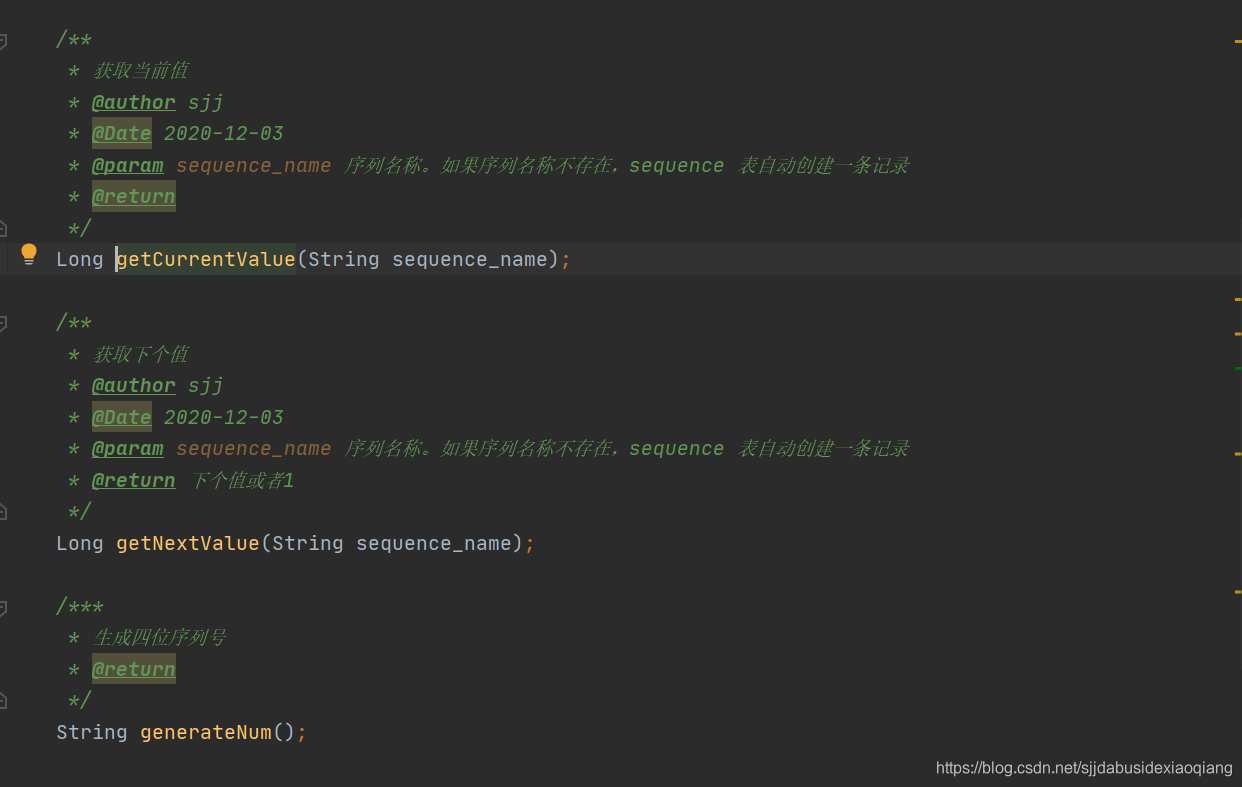Collapse Javadoc at the opening of '获取当前值' comment
Image resolution: width=1242 pixels, height=787 pixels.
pos(2,41)
